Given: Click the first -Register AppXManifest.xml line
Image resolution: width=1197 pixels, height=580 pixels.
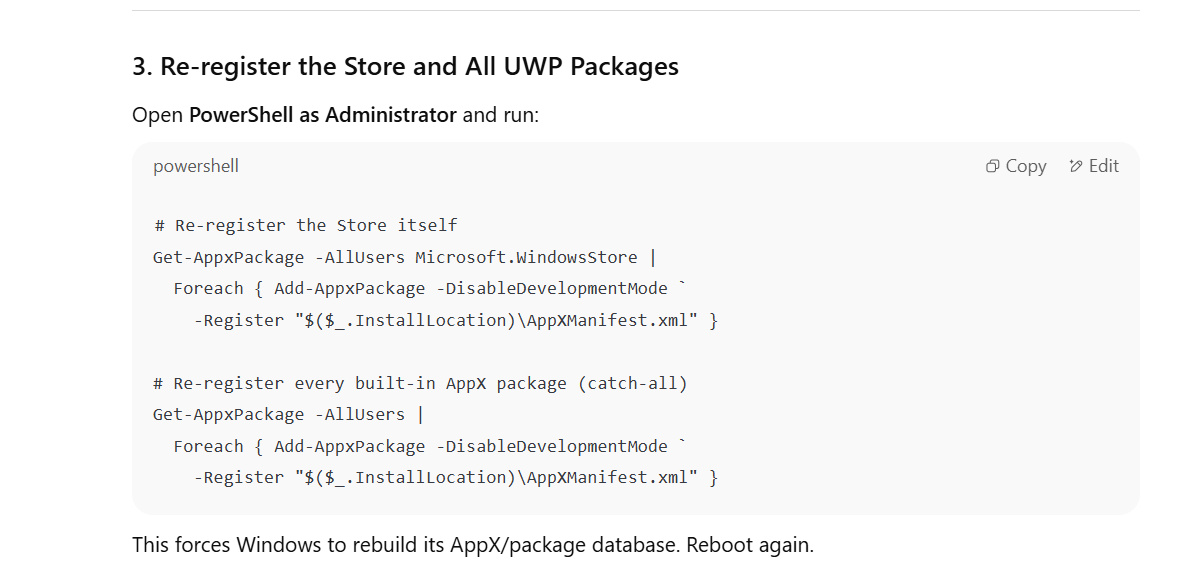Looking at the screenshot, I should pyautogui.click(x=456, y=321).
